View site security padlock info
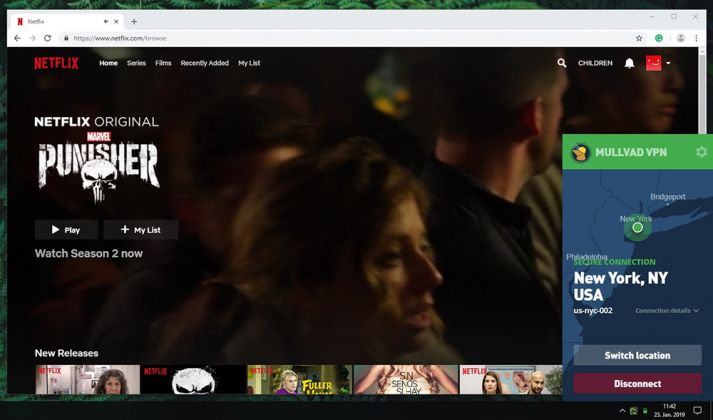 tap(66, 38)
